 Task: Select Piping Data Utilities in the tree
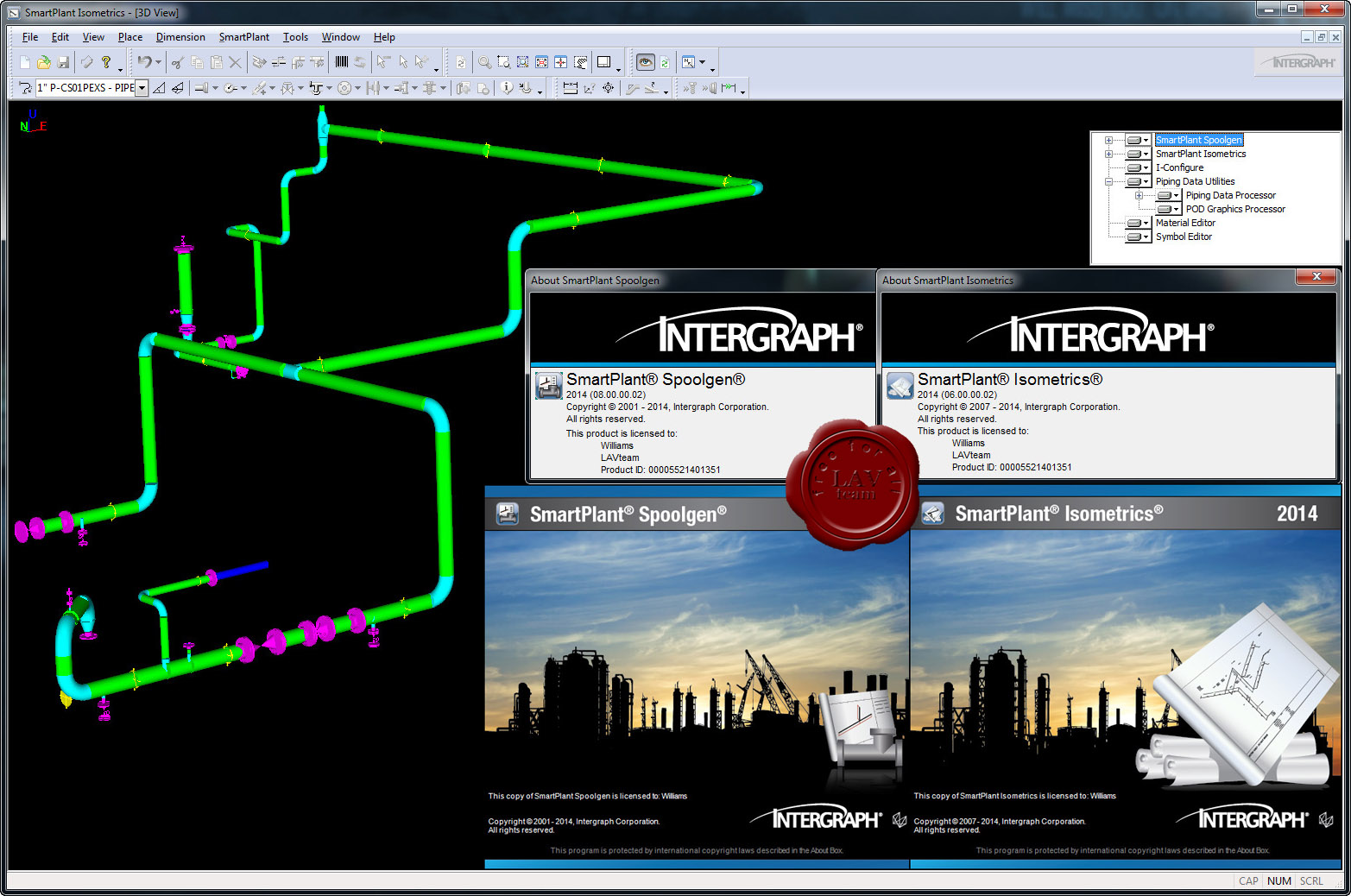(x=1195, y=181)
